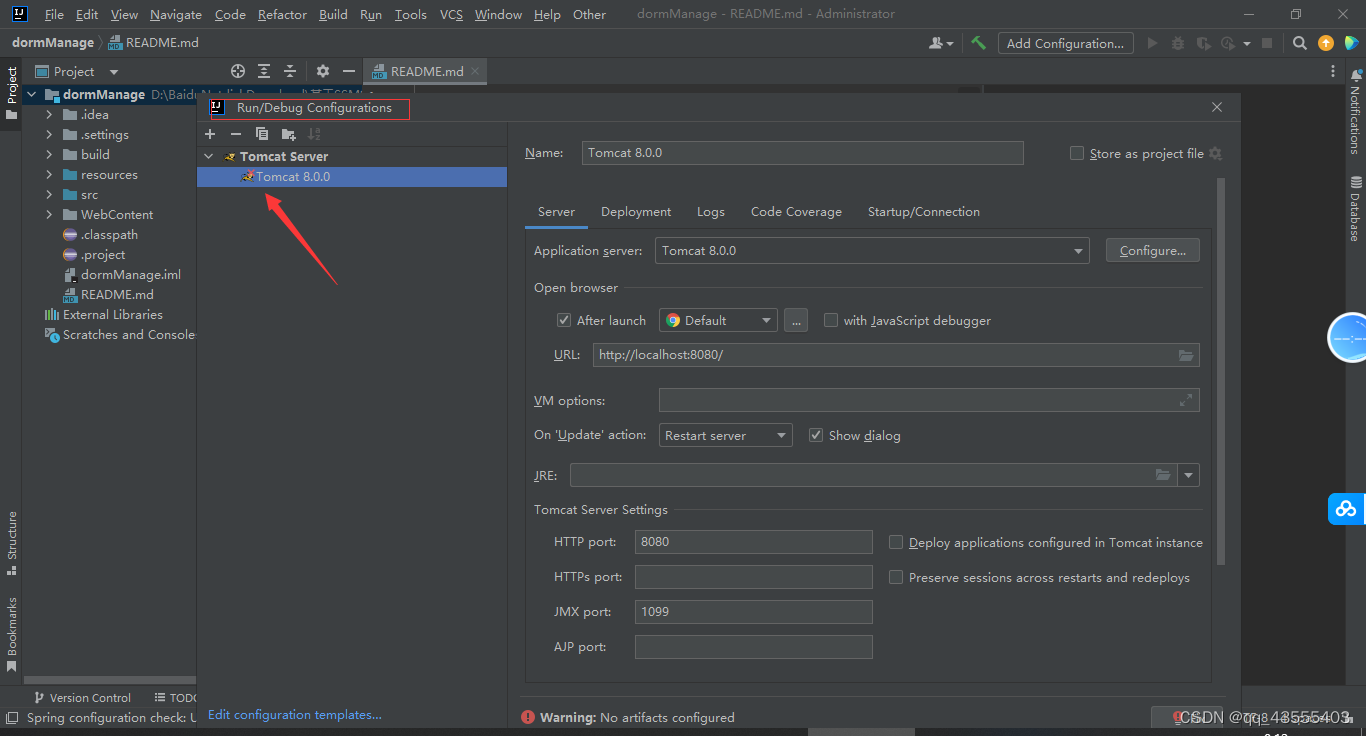Enable Deploy applications configured in Tomcat instance

(x=896, y=542)
